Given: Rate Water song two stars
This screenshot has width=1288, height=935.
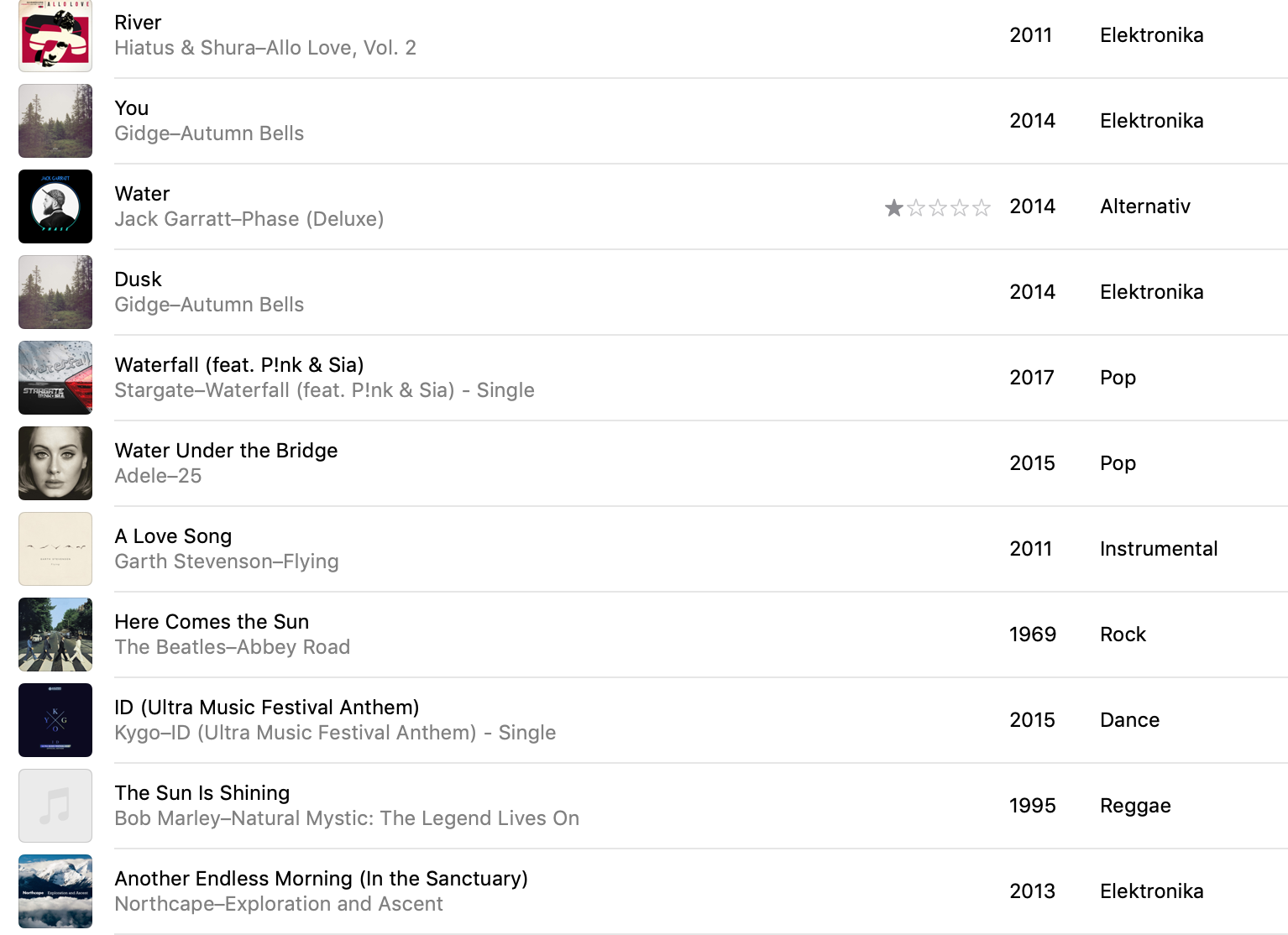Looking at the screenshot, I should pyautogui.click(x=916, y=207).
